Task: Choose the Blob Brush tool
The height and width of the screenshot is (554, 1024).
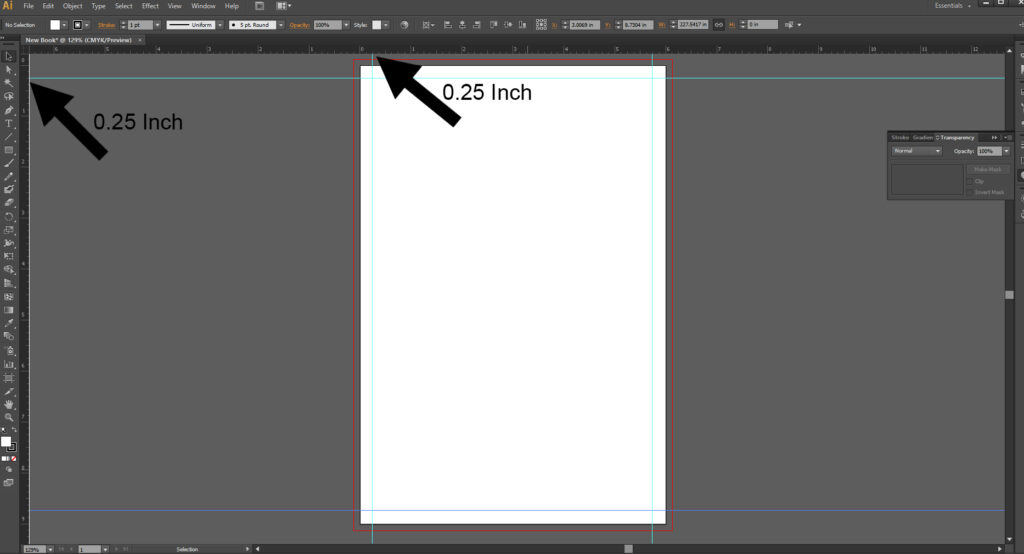Action: (8, 189)
